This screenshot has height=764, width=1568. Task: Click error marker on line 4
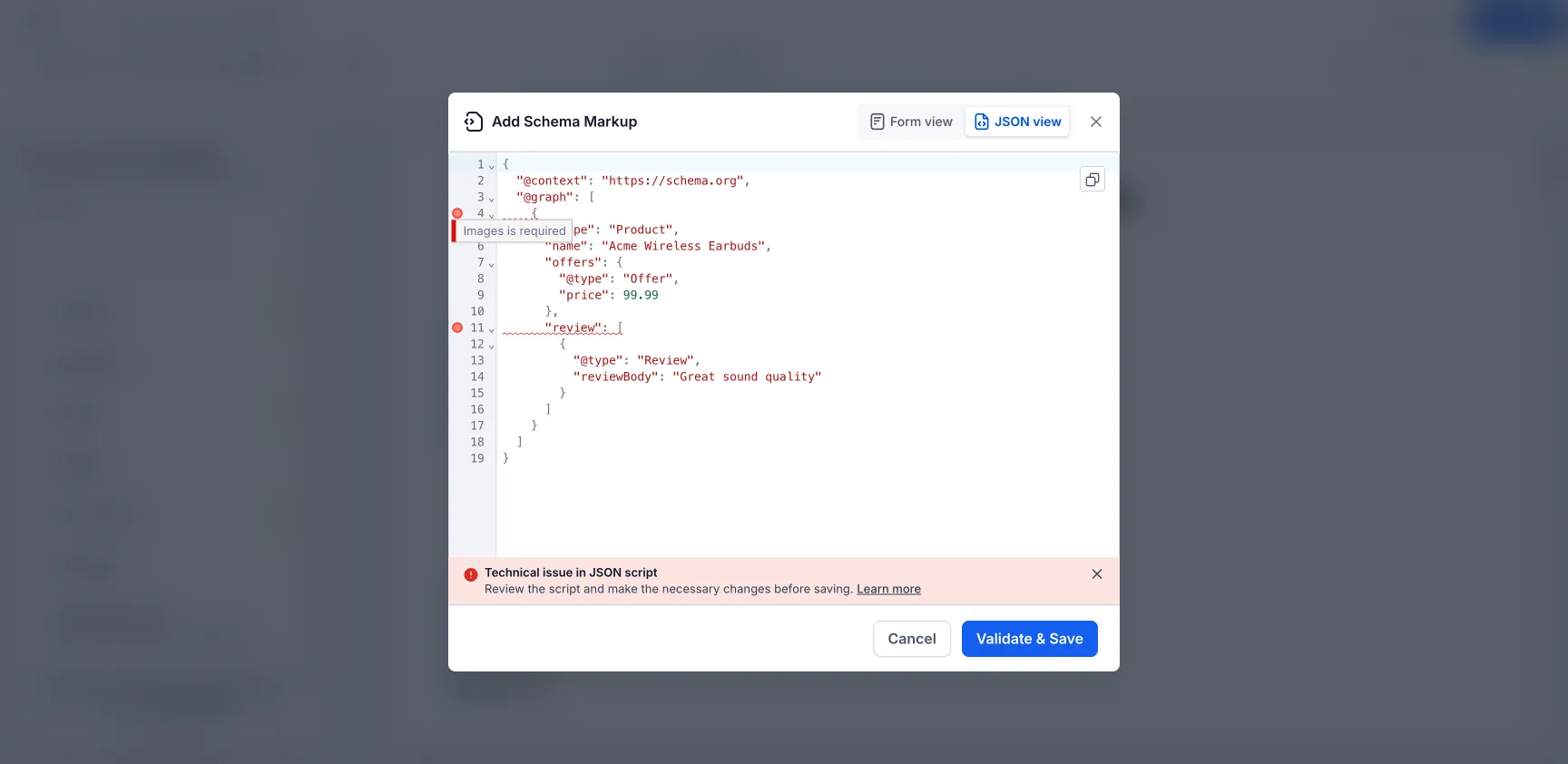point(457,213)
